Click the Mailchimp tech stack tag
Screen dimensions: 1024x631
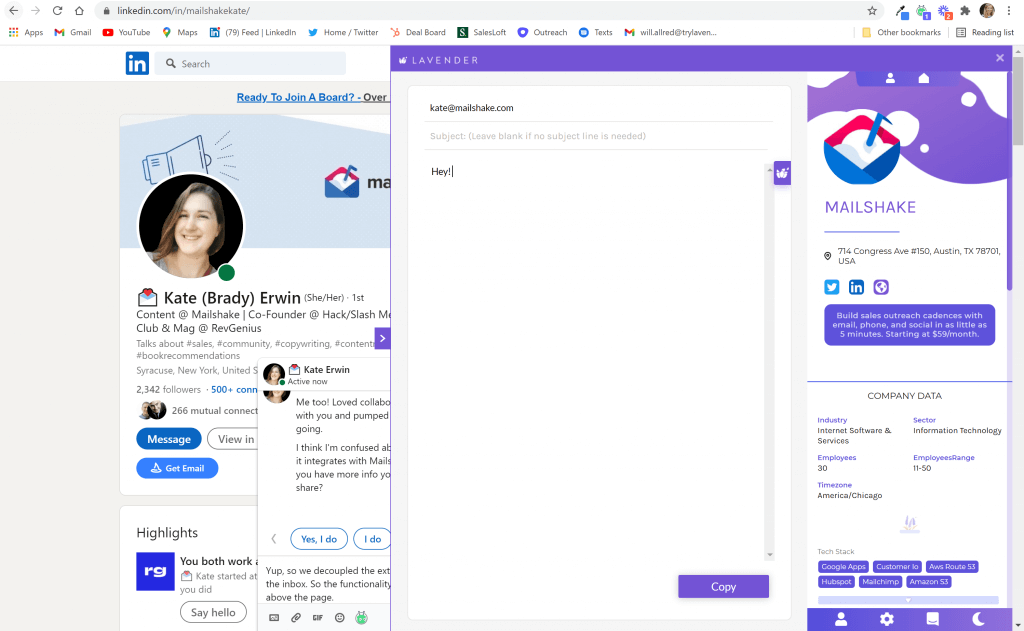[880, 581]
